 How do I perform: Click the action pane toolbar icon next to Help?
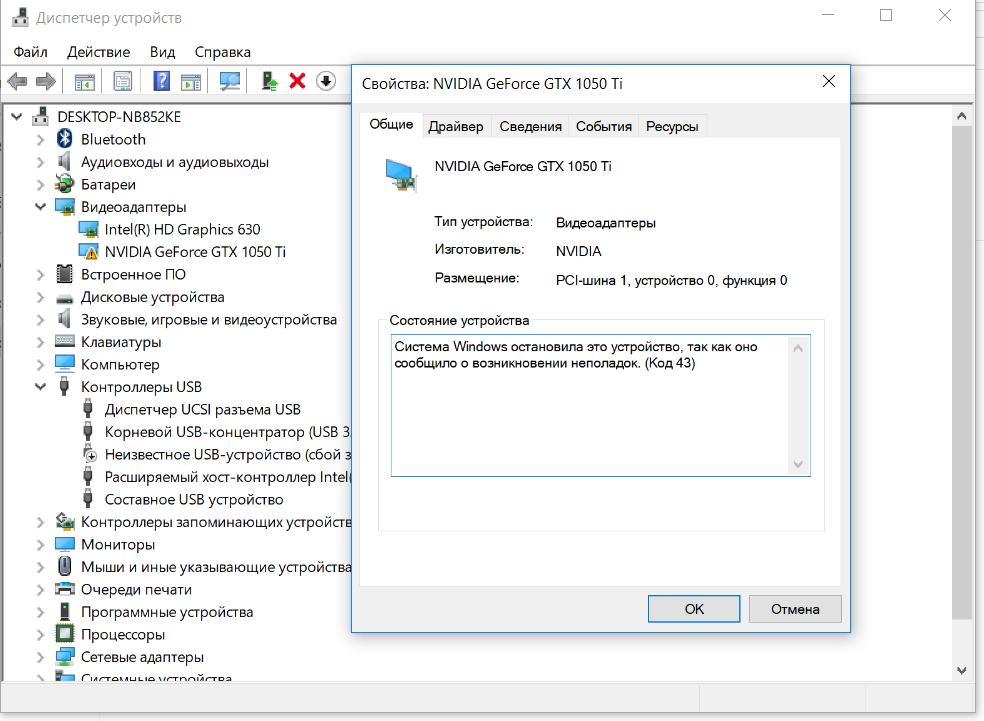coord(191,81)
